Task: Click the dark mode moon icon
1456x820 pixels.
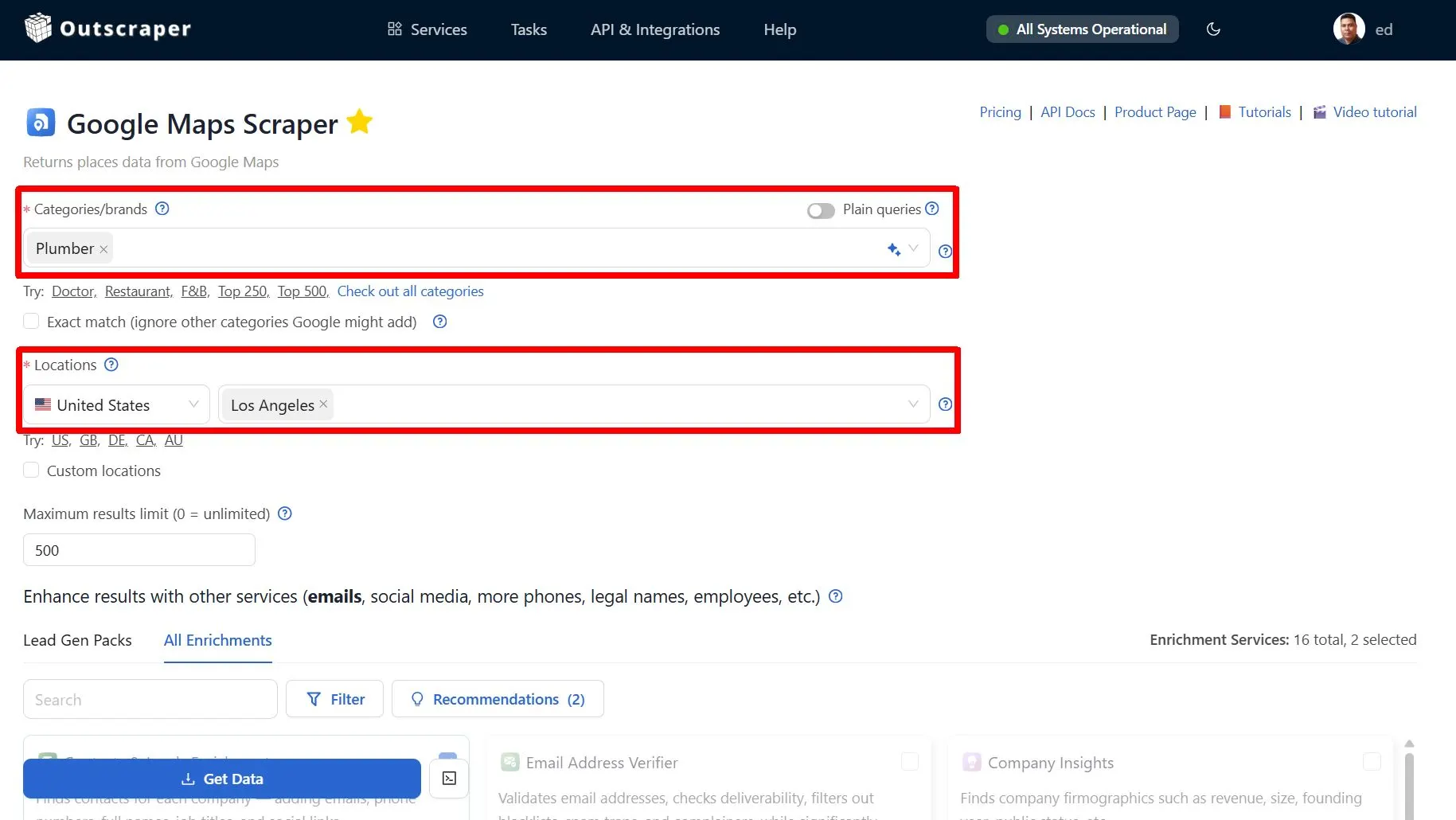Action: (1213, 29)
